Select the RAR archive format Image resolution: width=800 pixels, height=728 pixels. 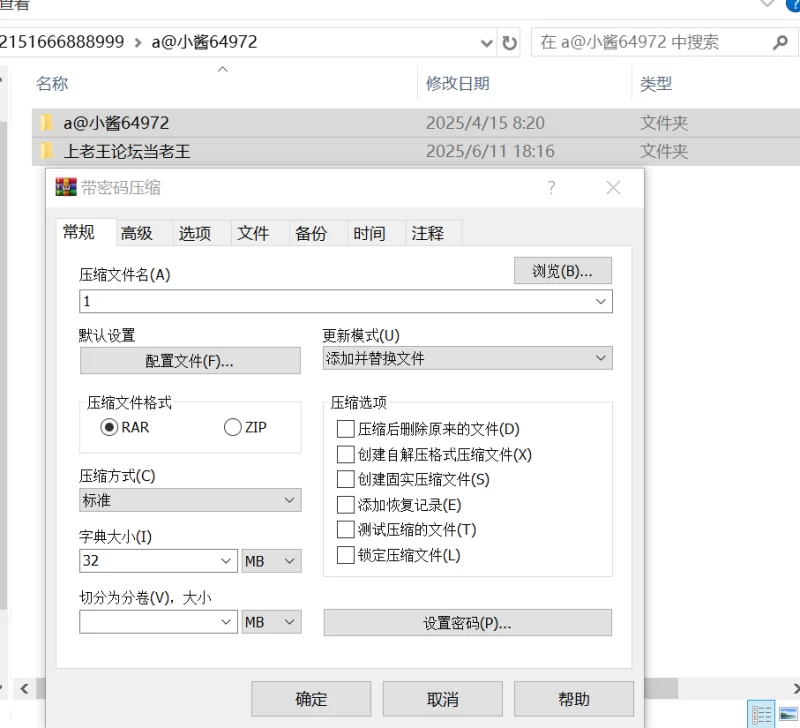[109, 427]
